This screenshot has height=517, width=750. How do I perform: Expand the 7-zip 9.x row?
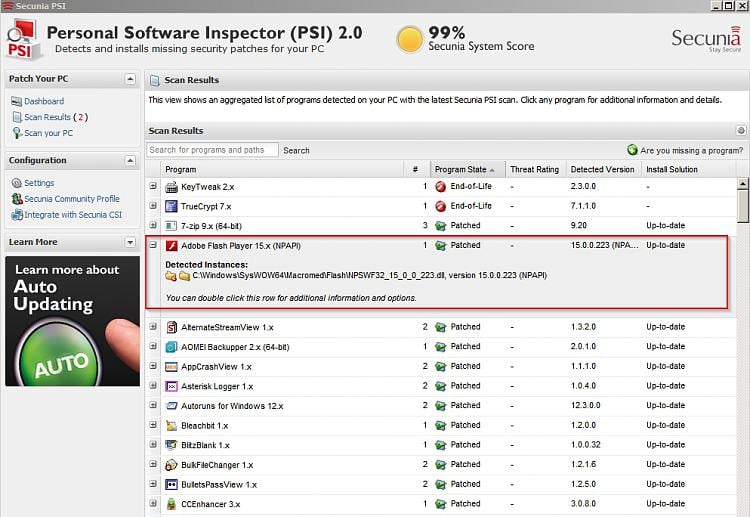point(153,225)
